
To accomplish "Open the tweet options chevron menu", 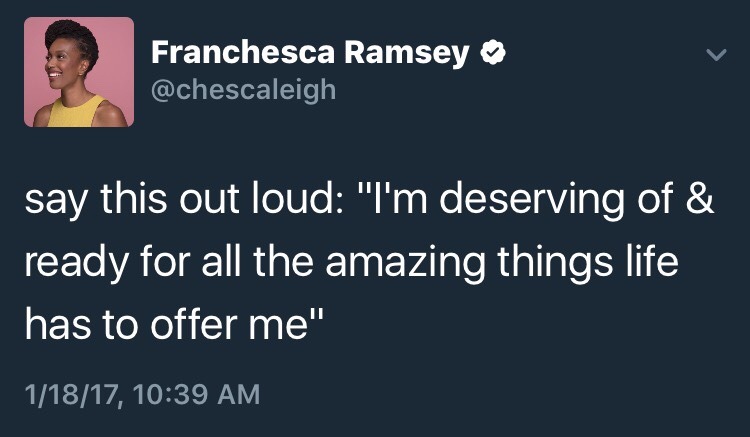I will click(x=712, y=57).
